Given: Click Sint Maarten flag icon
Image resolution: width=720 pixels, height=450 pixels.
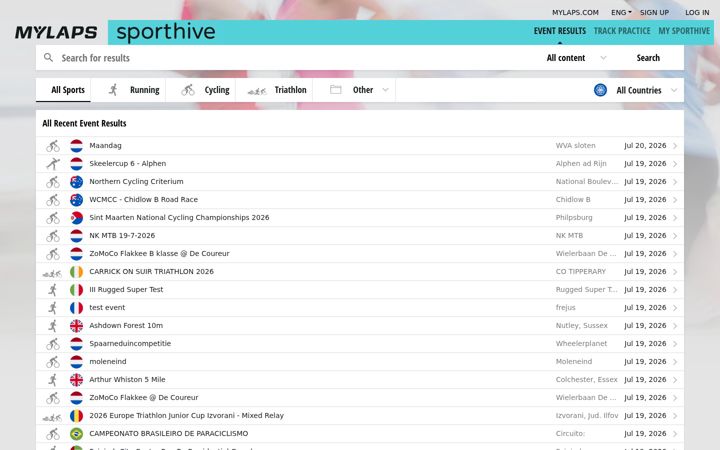Looking at the screenshot, I should [77, 218].
